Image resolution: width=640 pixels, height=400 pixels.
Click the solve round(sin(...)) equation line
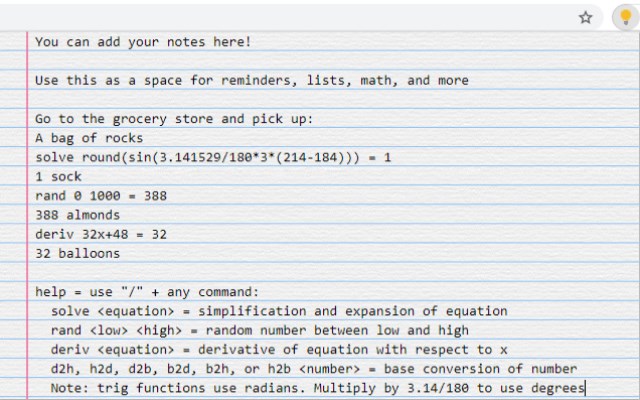213,157
